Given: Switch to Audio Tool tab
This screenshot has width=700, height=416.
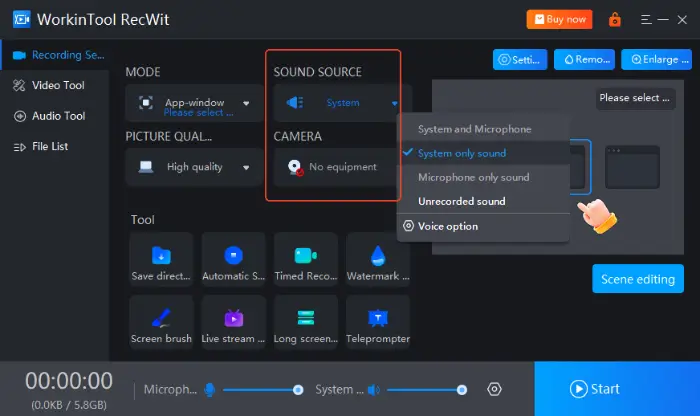Looking at the screenshot, I should (54, 116).
